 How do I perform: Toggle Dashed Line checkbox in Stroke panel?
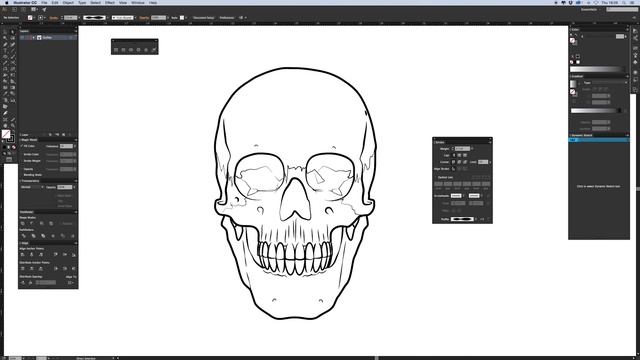click(436, 178)
